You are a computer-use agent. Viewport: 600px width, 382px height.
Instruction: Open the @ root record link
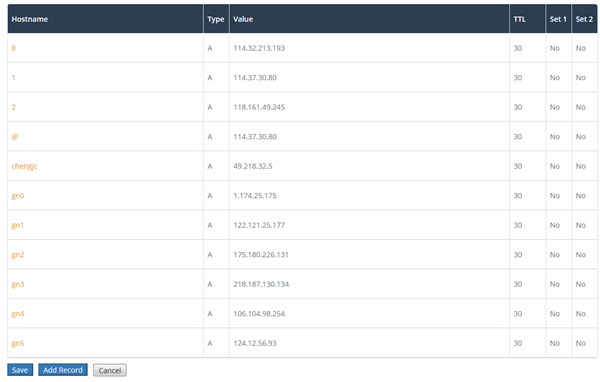point(15,137)
